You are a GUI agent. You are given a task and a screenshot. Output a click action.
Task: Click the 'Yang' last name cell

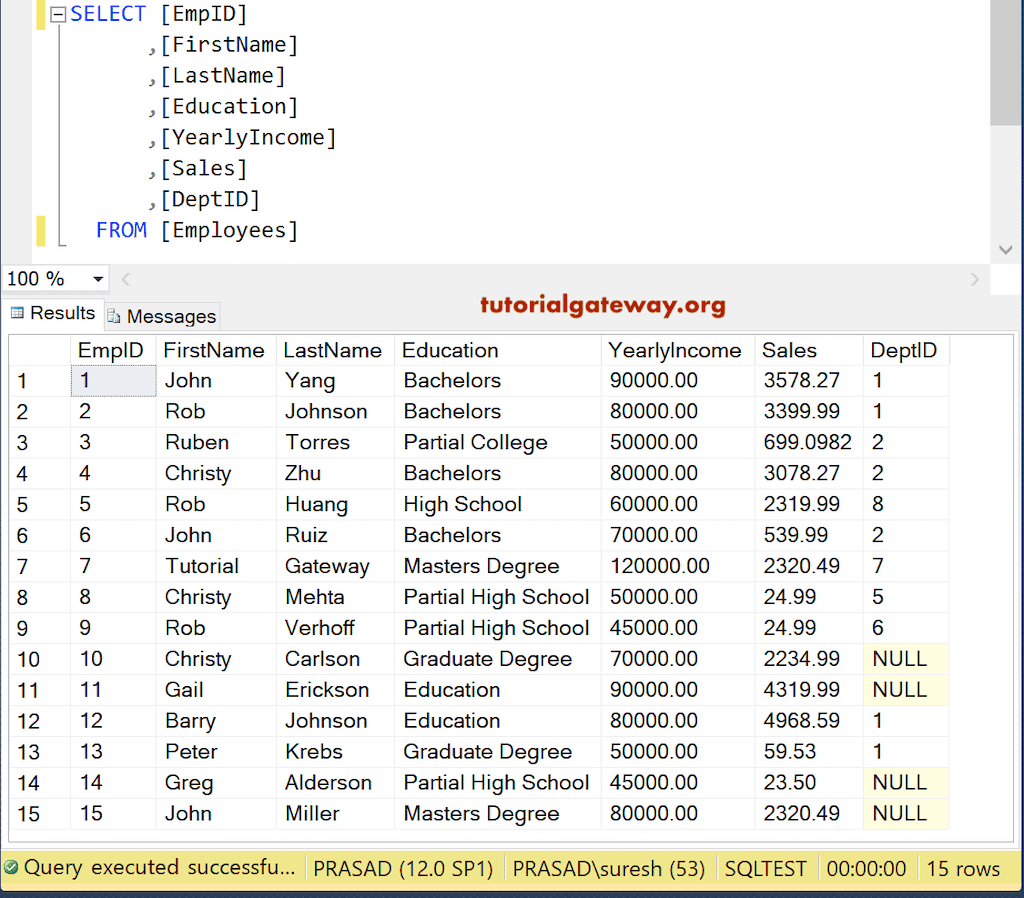(336, 381)
